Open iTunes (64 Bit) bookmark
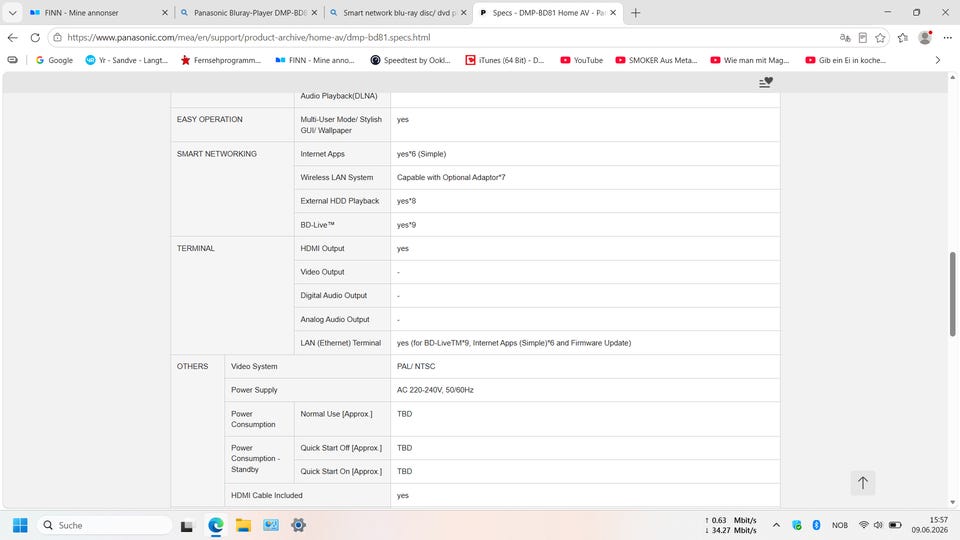The image size is (960, 540). pos(504,60)
